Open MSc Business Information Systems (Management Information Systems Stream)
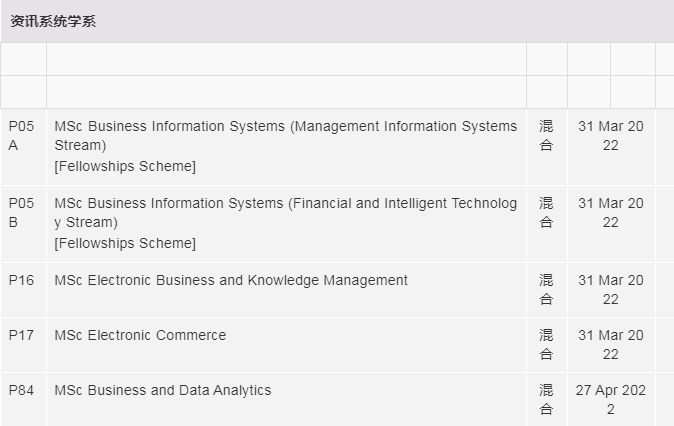Viewport: 674px width, 426px height. click(285, 135)
